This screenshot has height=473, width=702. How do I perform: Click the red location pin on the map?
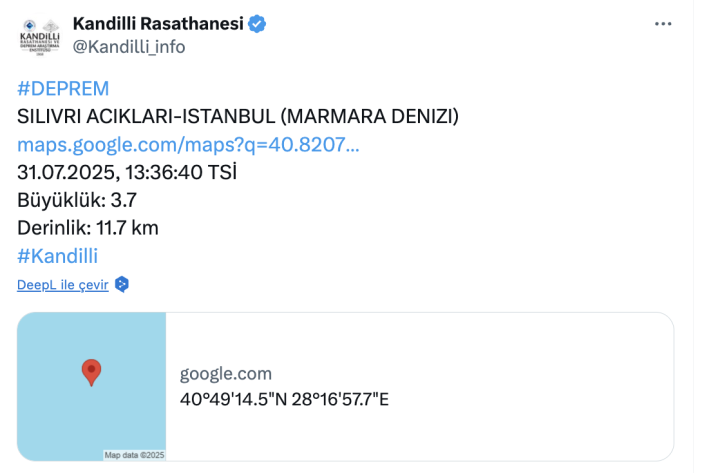coord(91,372)
